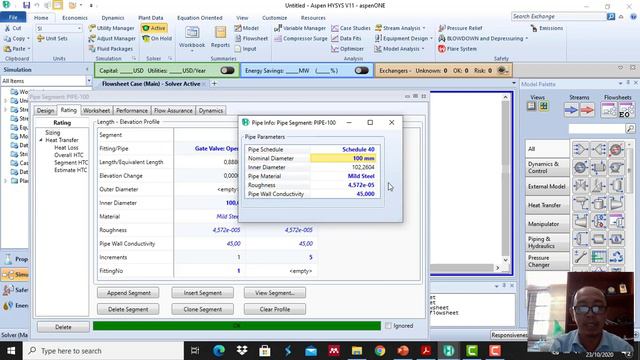Image resolution: width=640 pixels, height=360 pixels.
Task: Select Heat Loss in the Rating tree
Action: click(66, 148)
